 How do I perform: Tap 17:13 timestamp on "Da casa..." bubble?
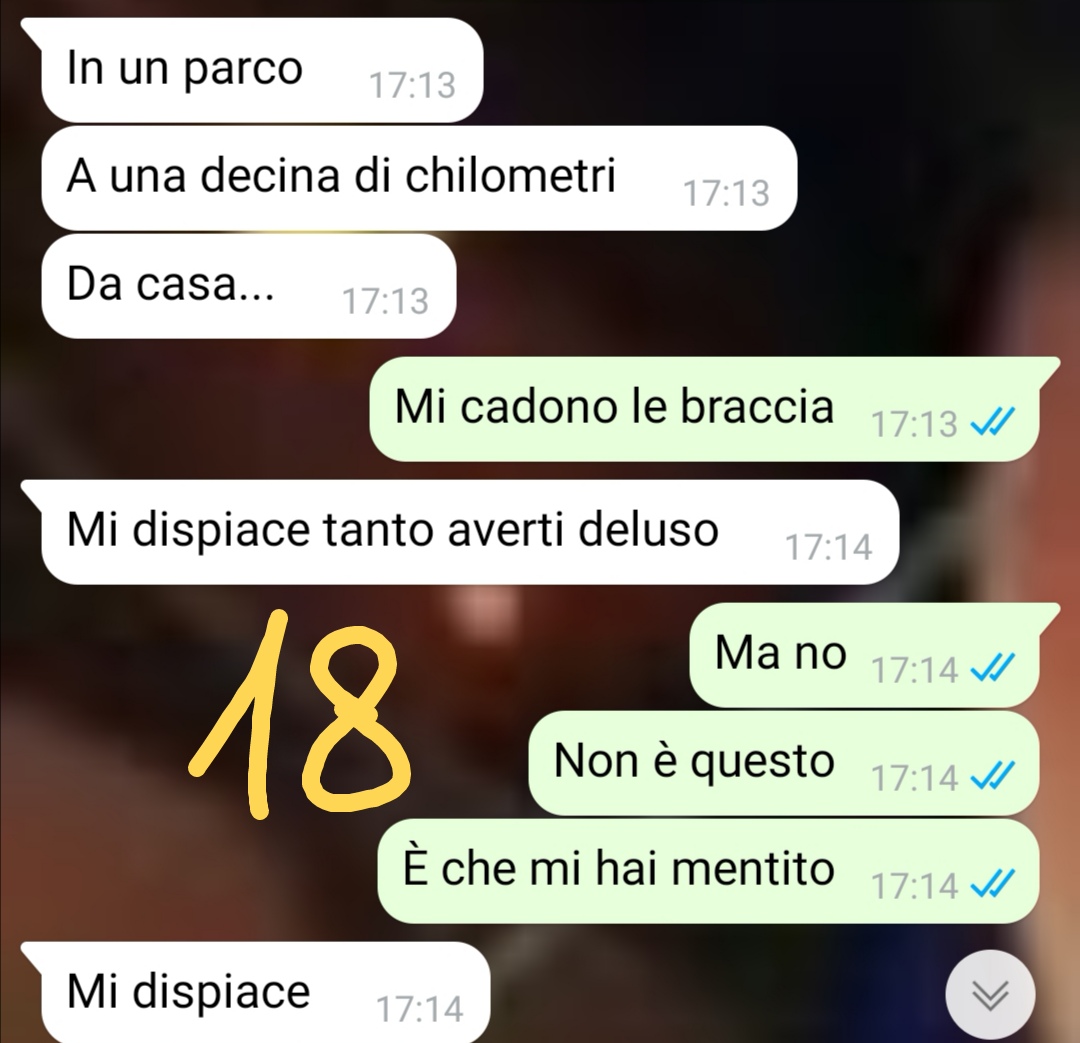pyautogui.click(x=386, y=301)
